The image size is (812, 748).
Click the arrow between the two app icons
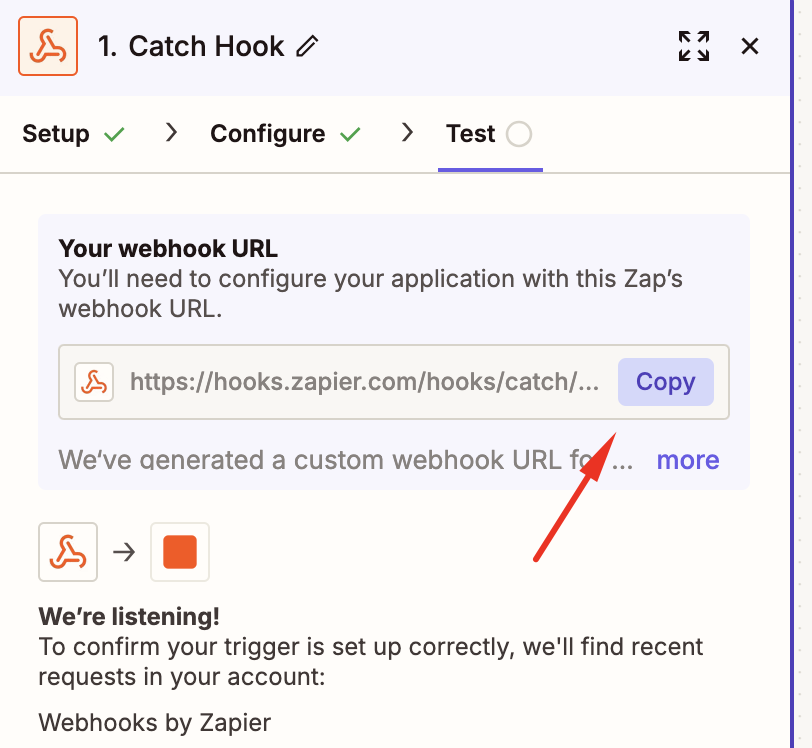click(124, 552)
